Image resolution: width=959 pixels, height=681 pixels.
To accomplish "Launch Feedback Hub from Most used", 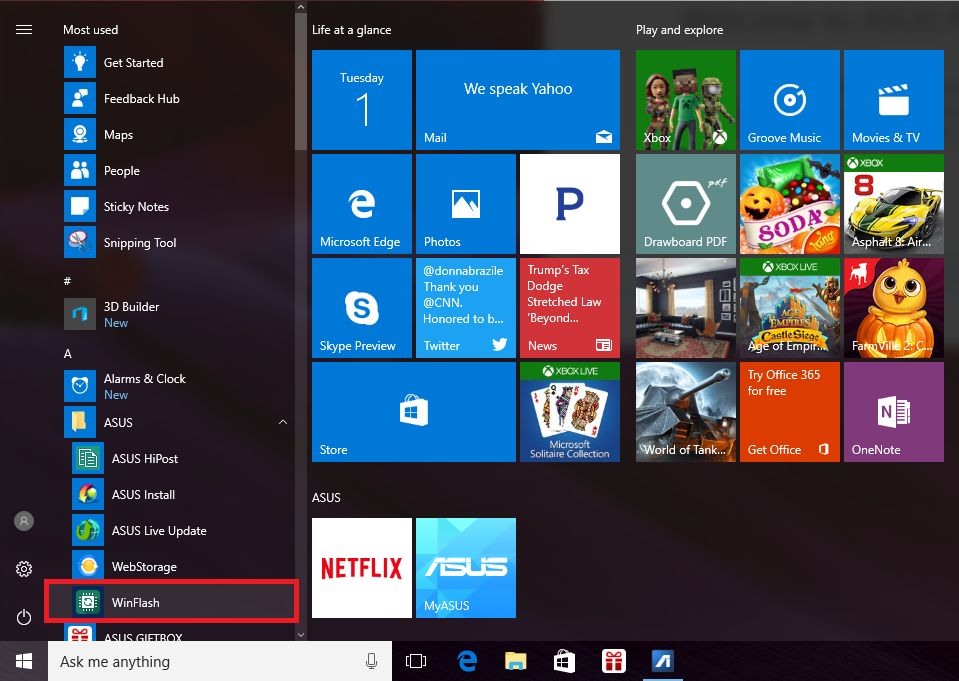I will (x=177, y=99).
